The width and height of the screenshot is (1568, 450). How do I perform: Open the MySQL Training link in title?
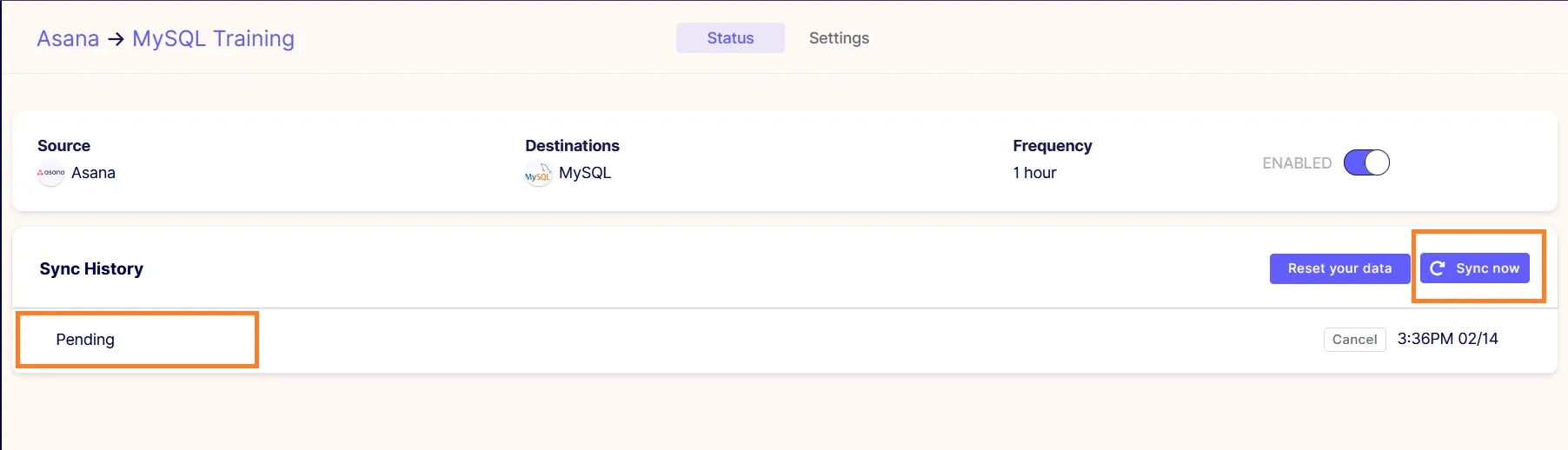tap(213, 39)
